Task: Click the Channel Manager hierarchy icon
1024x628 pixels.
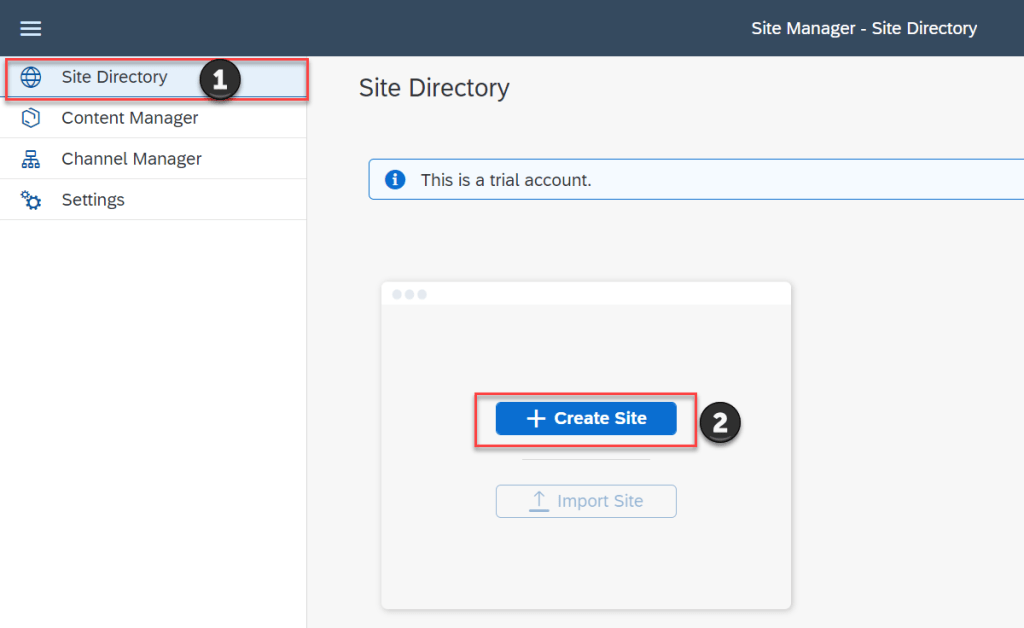Action: point(31,159)
